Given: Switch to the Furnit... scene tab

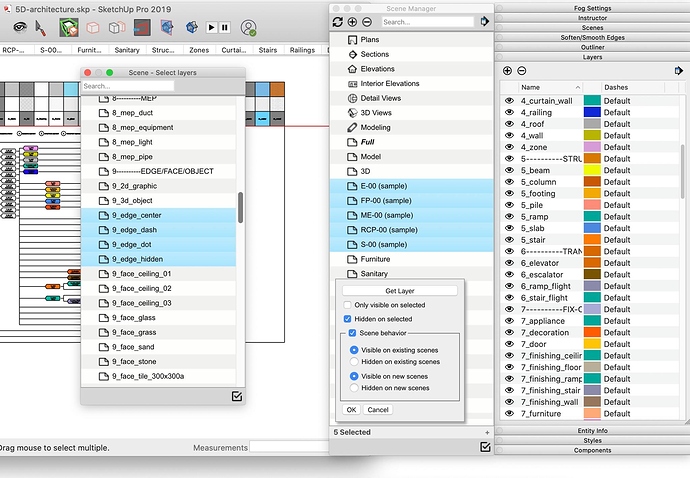Looking at the screenshot, I should point(89,50).
